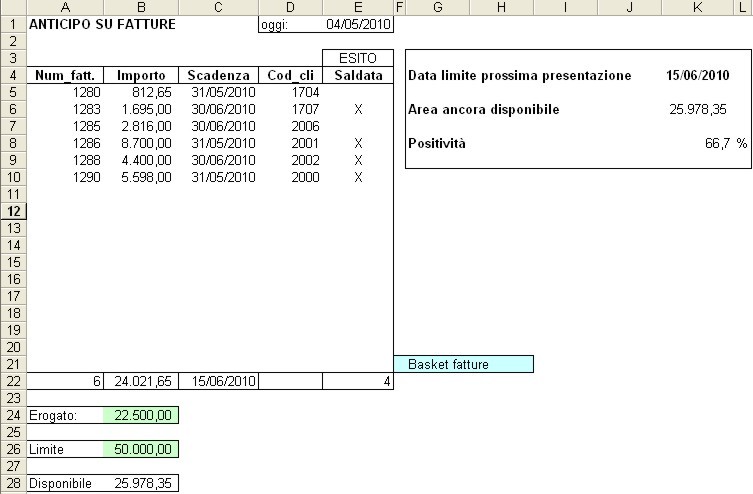Click the ESITO heading cell
Viewport: 753px width, 494px height.
pyautogui.click(x=358, y=58)
